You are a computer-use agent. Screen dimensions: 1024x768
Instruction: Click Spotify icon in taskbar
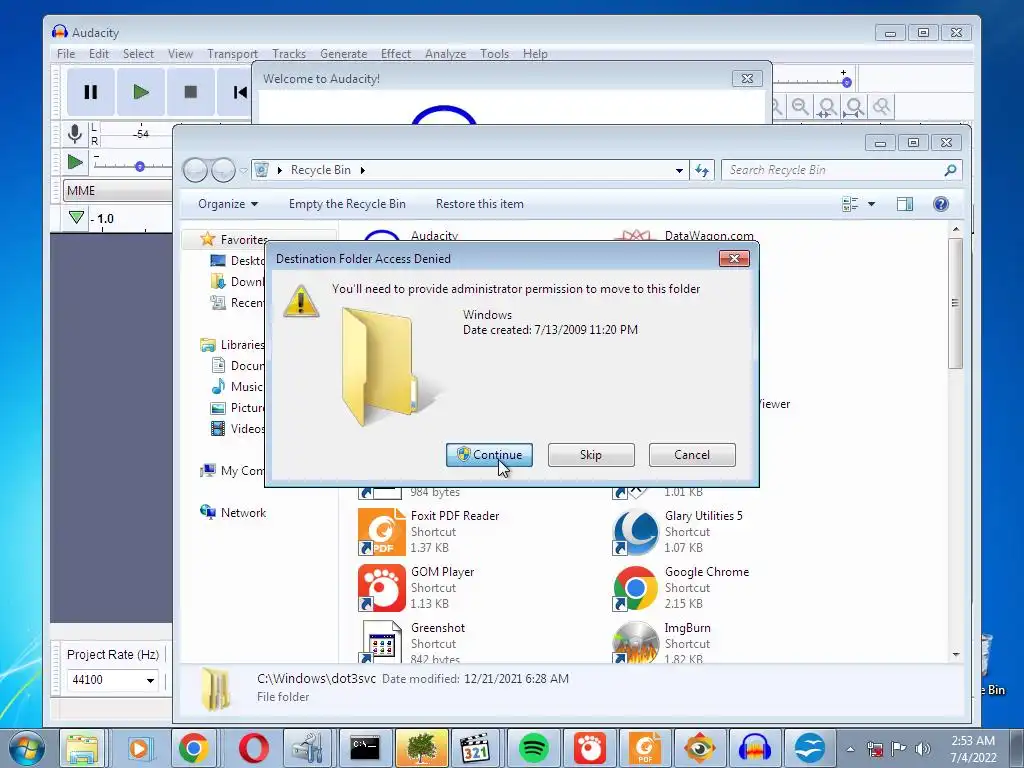(x=534, y=748)
